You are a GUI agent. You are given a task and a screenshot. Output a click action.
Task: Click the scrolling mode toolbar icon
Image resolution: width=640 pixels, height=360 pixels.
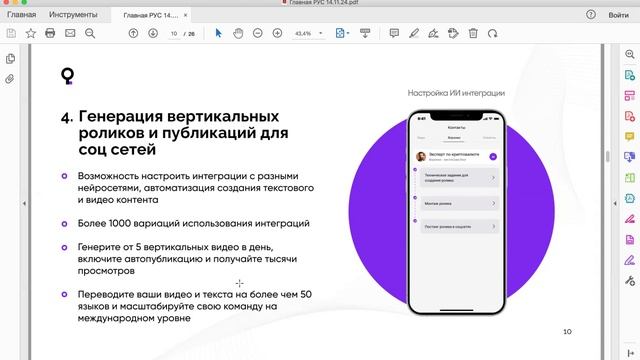(x=365, y=33)
